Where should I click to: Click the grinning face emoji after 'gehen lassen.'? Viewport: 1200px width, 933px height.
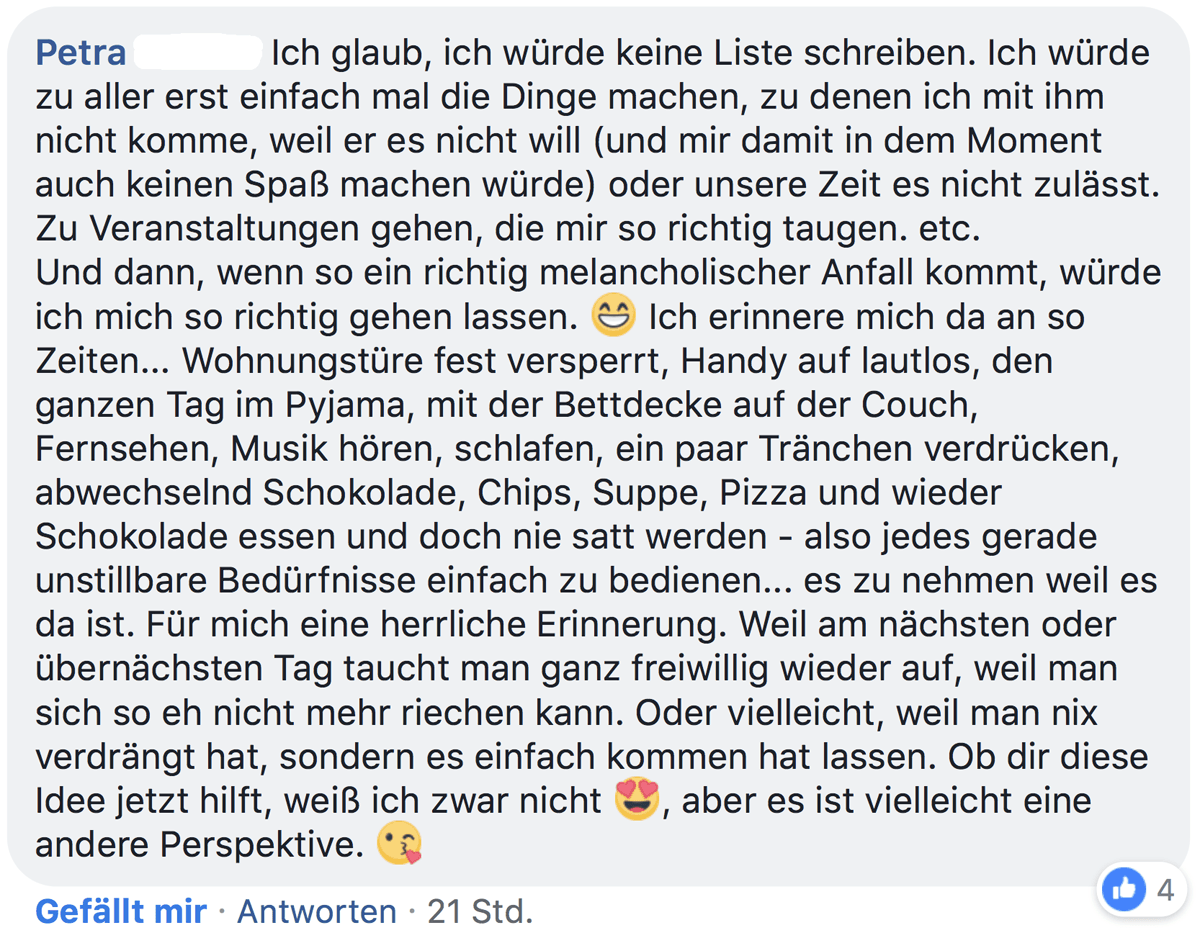click(613, 317)
